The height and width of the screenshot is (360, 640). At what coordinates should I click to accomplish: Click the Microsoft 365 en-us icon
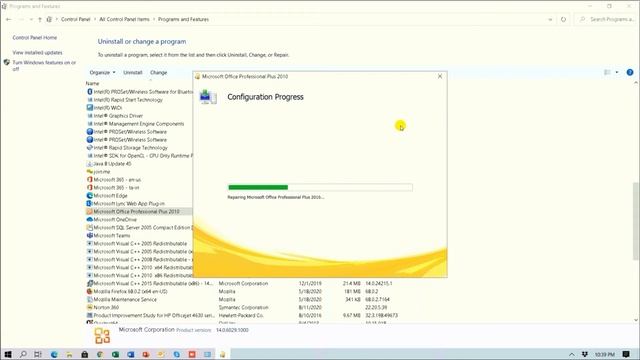89,180
